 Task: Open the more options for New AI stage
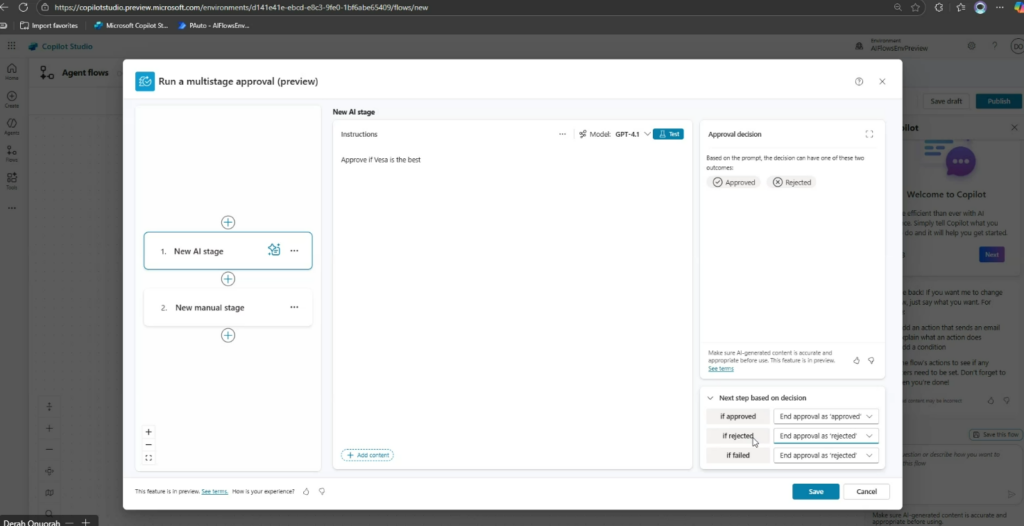(294, 251)
